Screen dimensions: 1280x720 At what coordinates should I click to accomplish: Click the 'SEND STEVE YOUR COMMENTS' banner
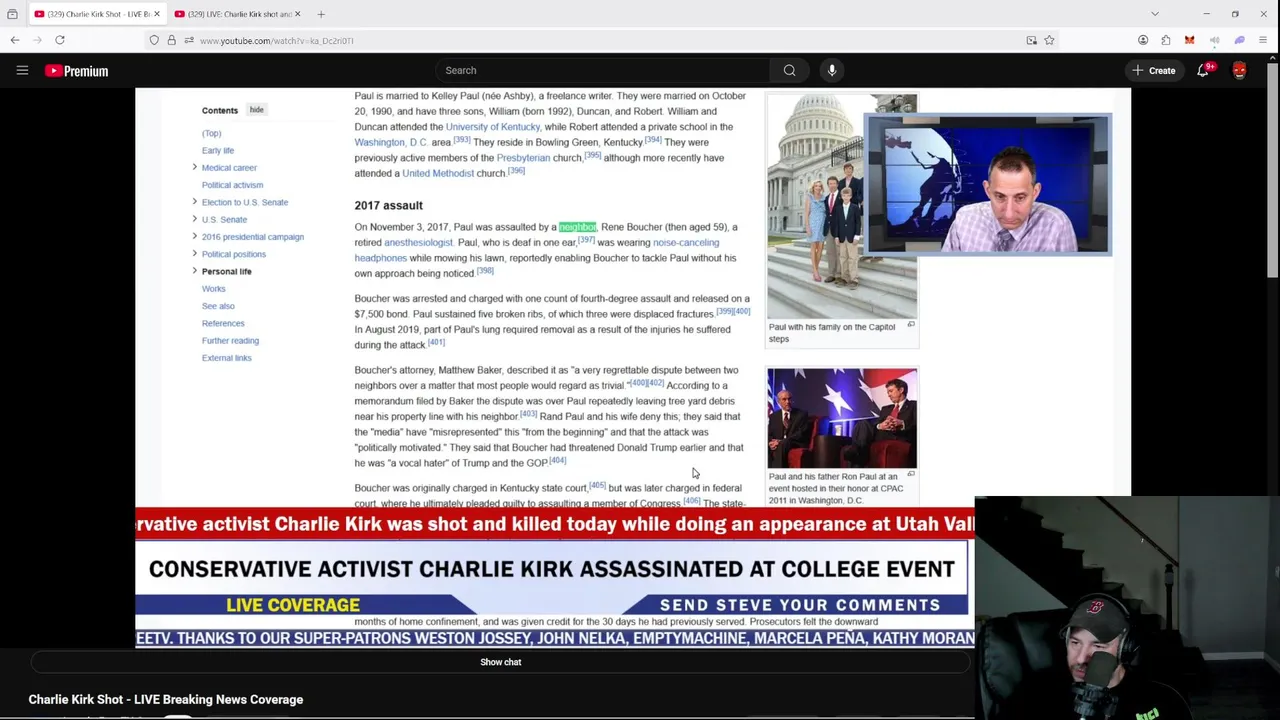[800, 605]
